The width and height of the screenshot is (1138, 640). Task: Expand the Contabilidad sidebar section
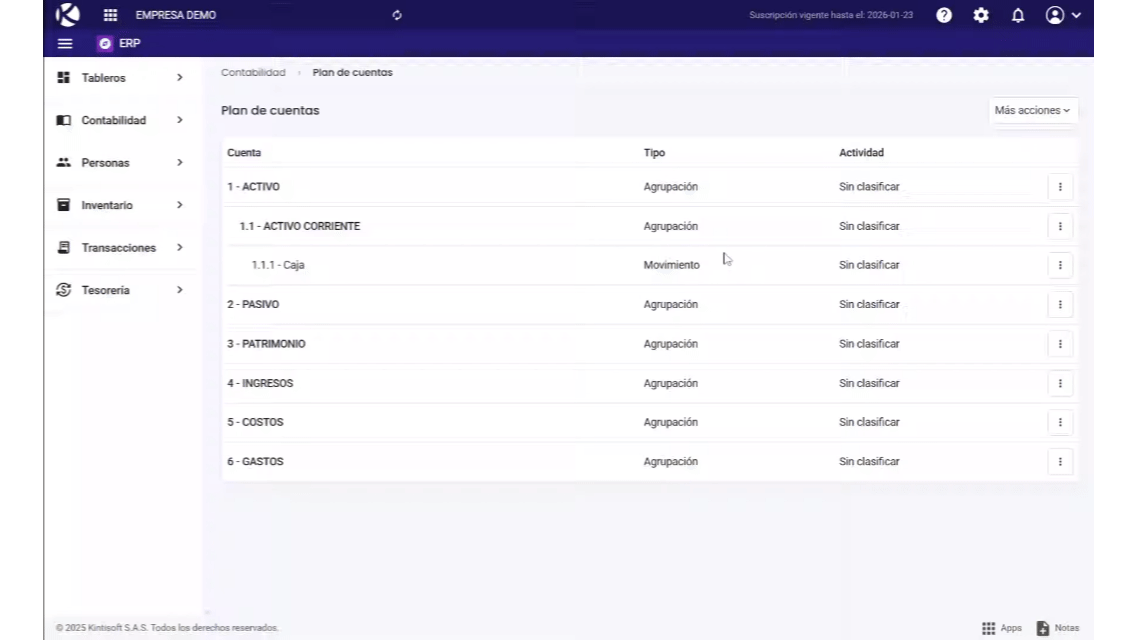click(x=120, y=120)
